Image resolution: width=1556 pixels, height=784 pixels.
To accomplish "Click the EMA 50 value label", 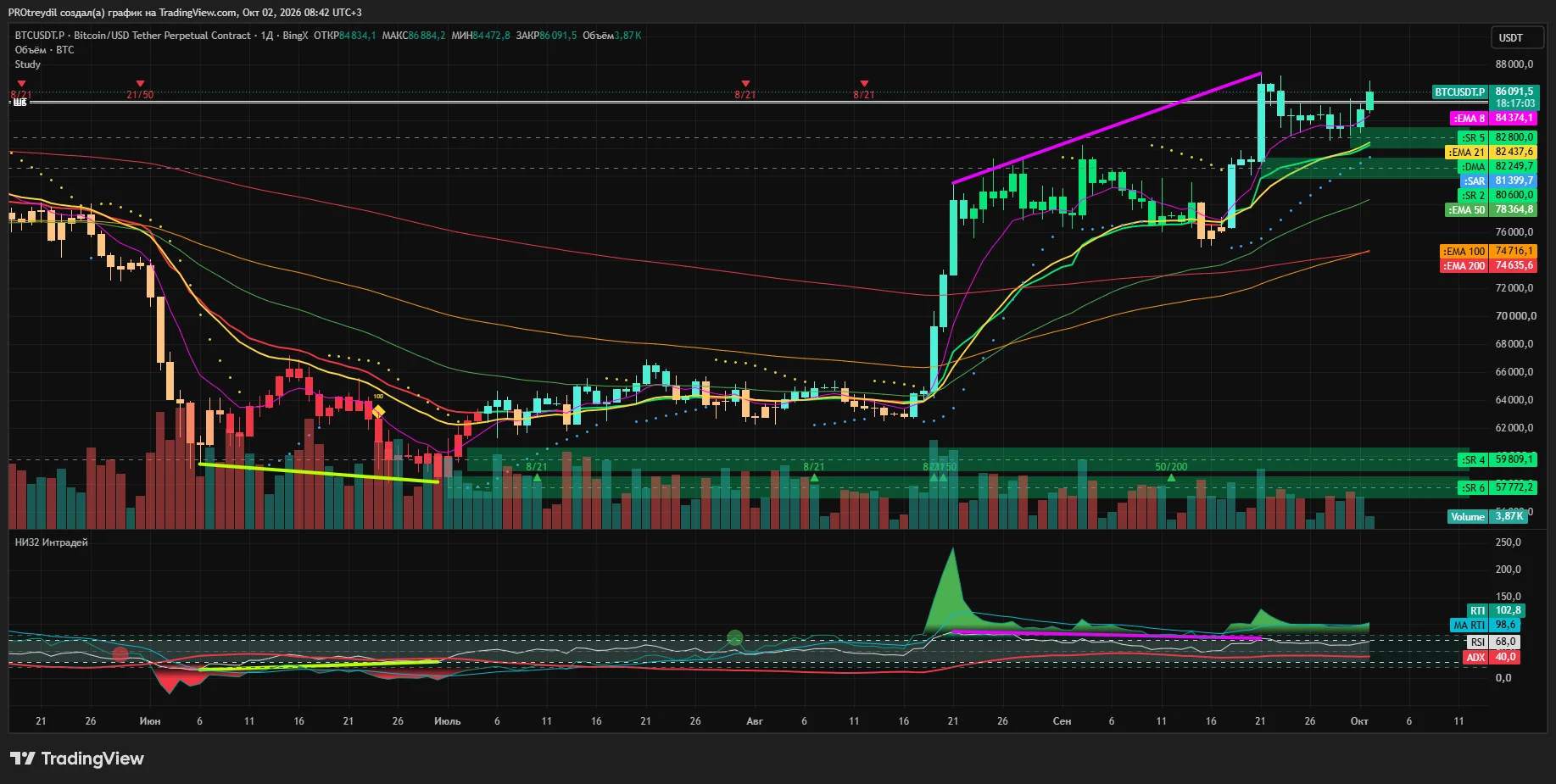I will pos(1492,209).
